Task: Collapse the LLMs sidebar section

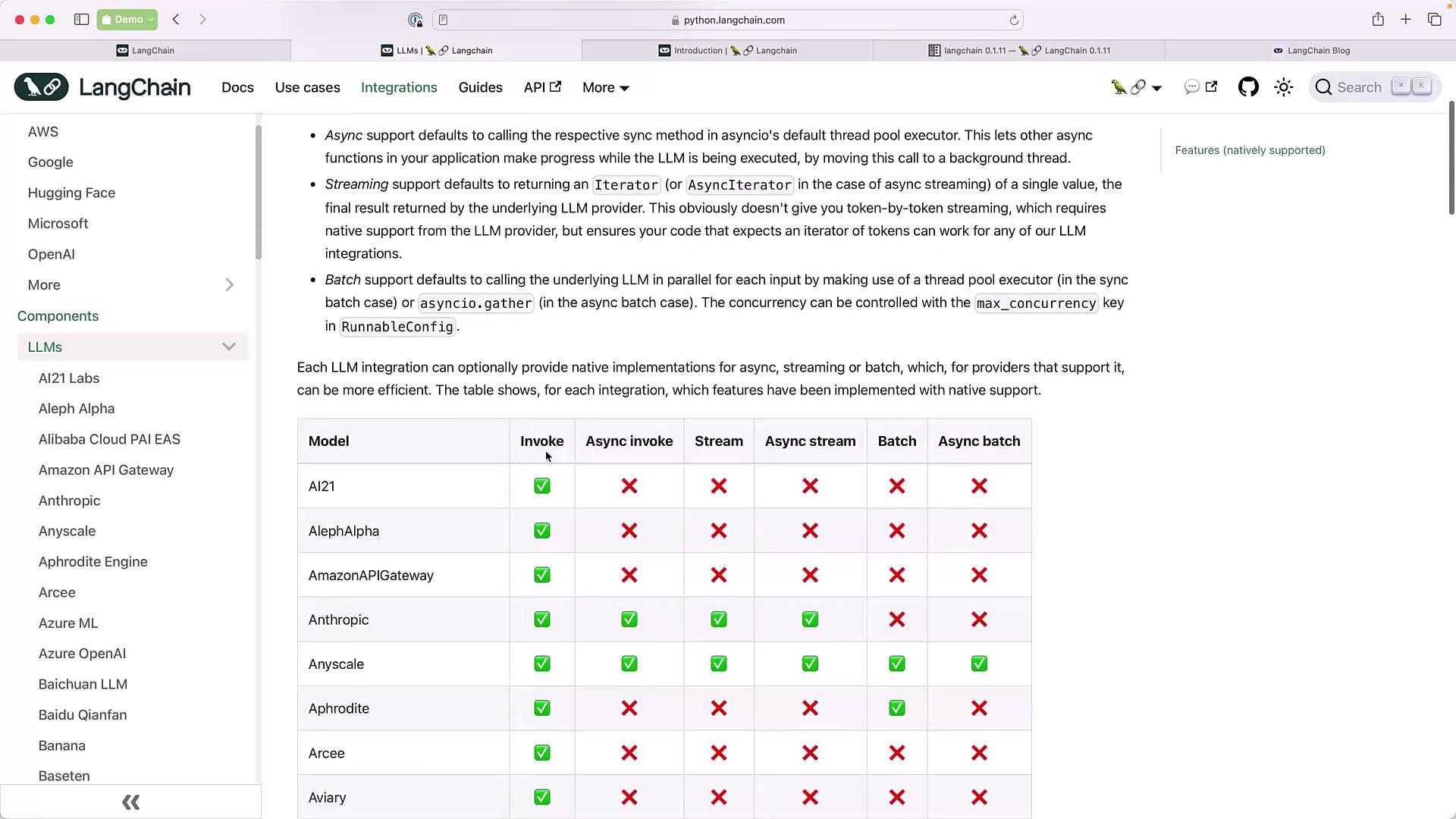Action: (228, 347)
